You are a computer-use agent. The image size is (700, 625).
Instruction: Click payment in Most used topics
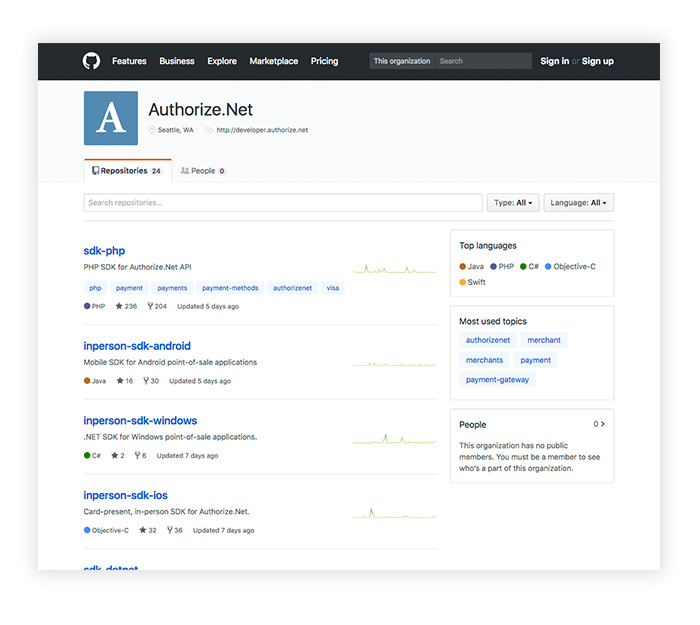tap(535, 360)
